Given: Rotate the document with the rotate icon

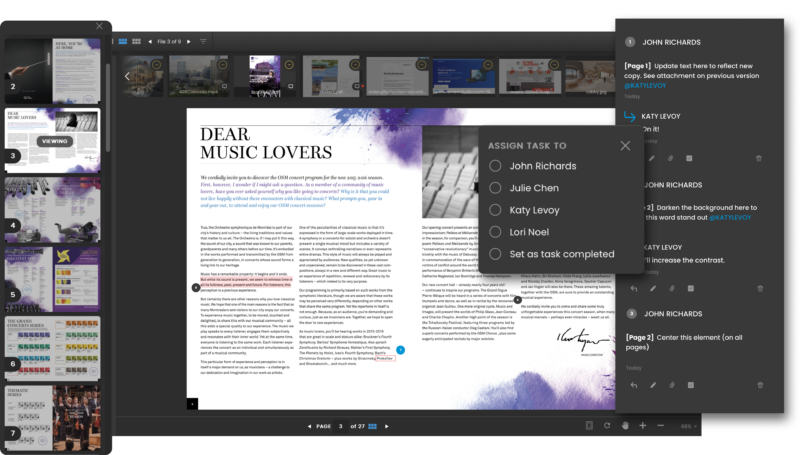Looking at the screenshot, I should (607, 425).
